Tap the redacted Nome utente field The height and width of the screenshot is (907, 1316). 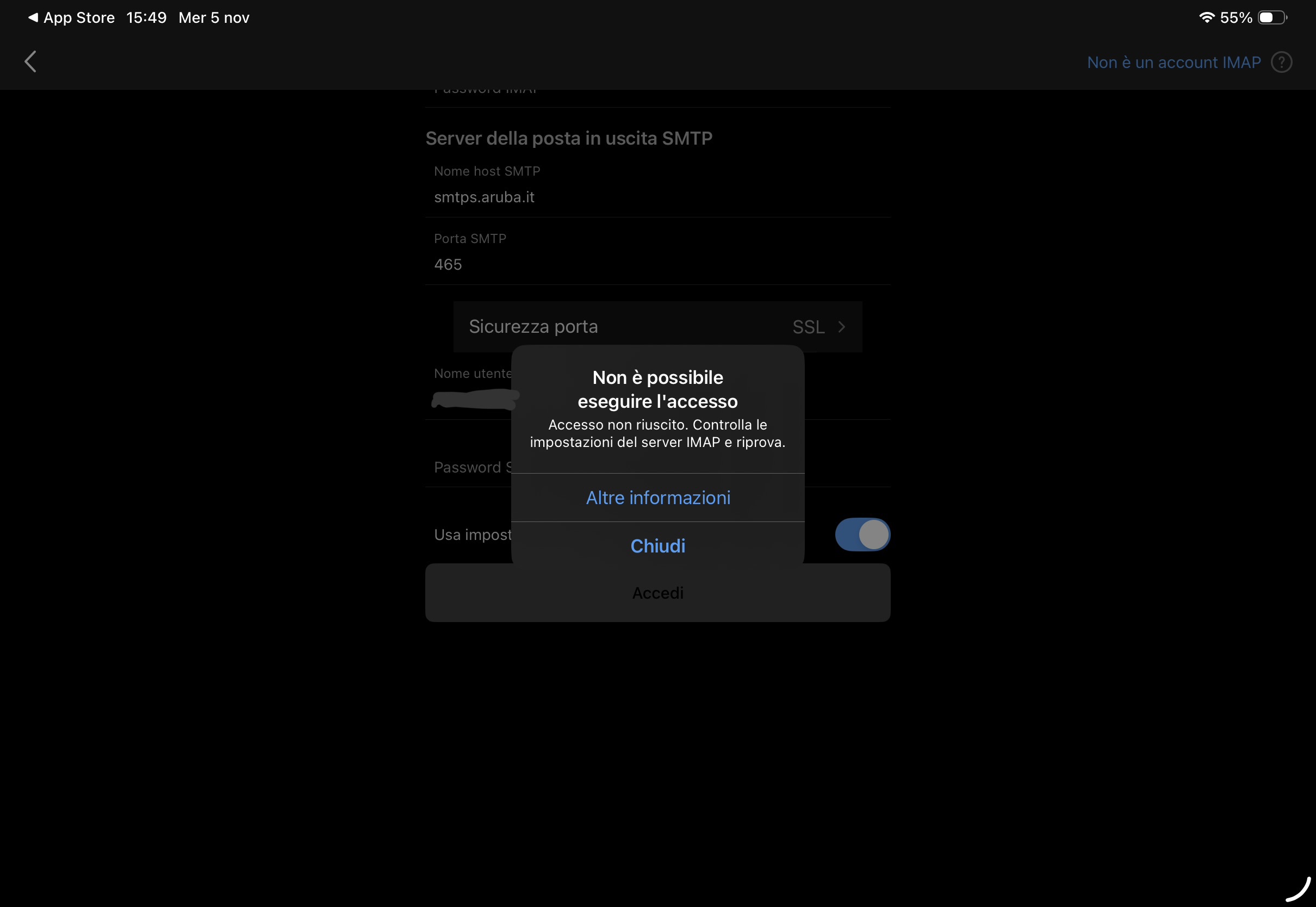(657, 392)
